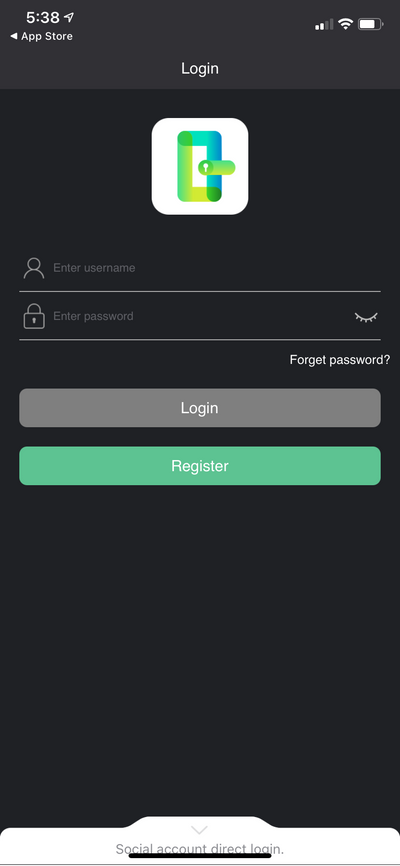400x866 pixels.
Task: Tap the 5:38 clock in status bar
Action: [x=43, y=18]
